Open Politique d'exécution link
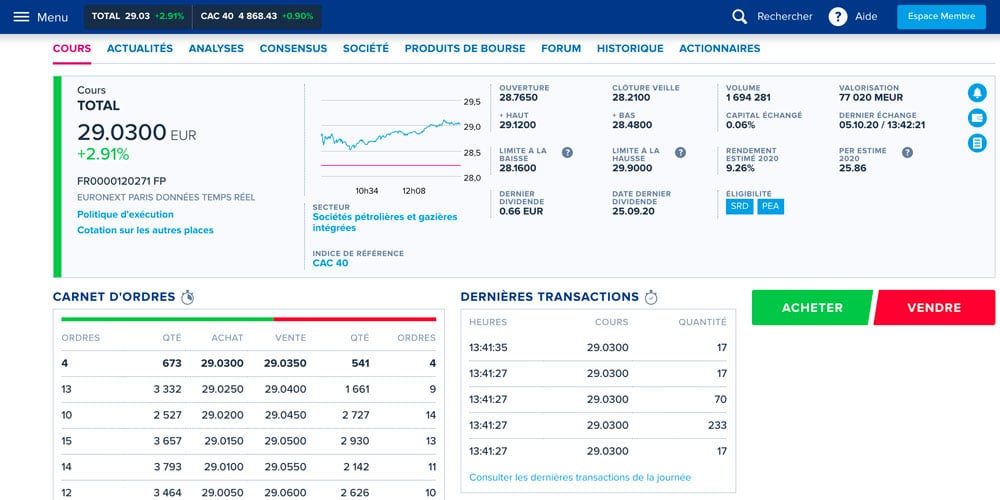1000x500 pixels. click(126, 215)
